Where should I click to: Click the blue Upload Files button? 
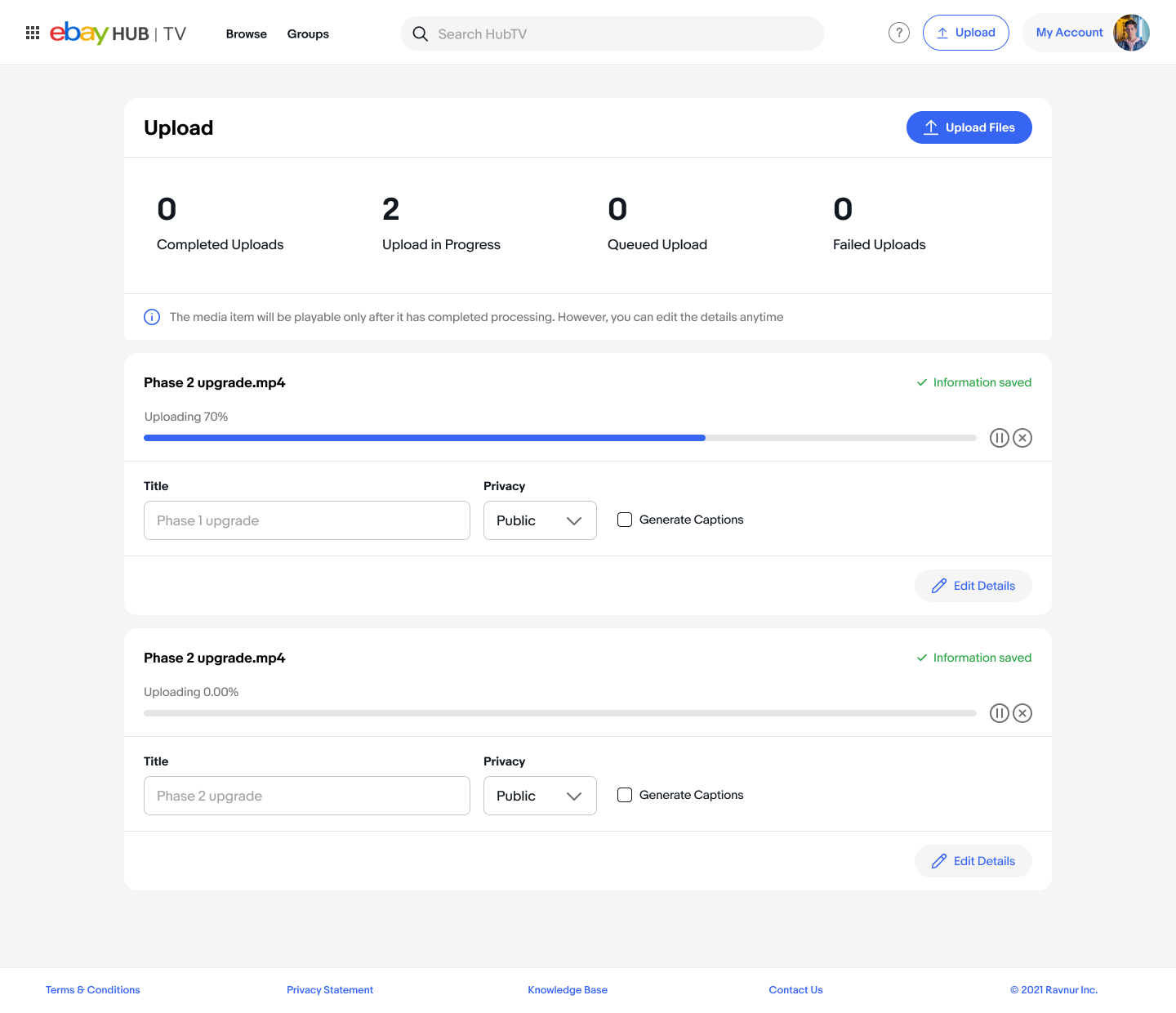point(969,127)
